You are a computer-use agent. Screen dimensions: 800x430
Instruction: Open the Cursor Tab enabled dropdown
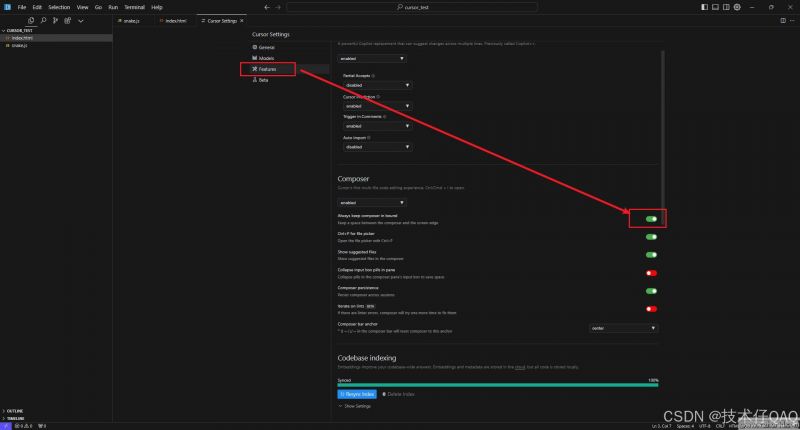click(372, 59)
